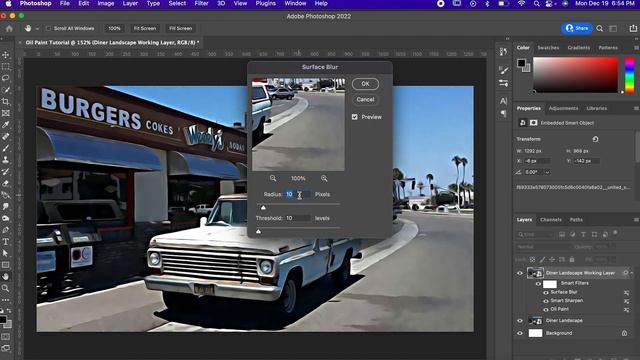
Task: Hide the Diner Landscape Working Layer
Action: pyautogui.click(x=520, y=273)
